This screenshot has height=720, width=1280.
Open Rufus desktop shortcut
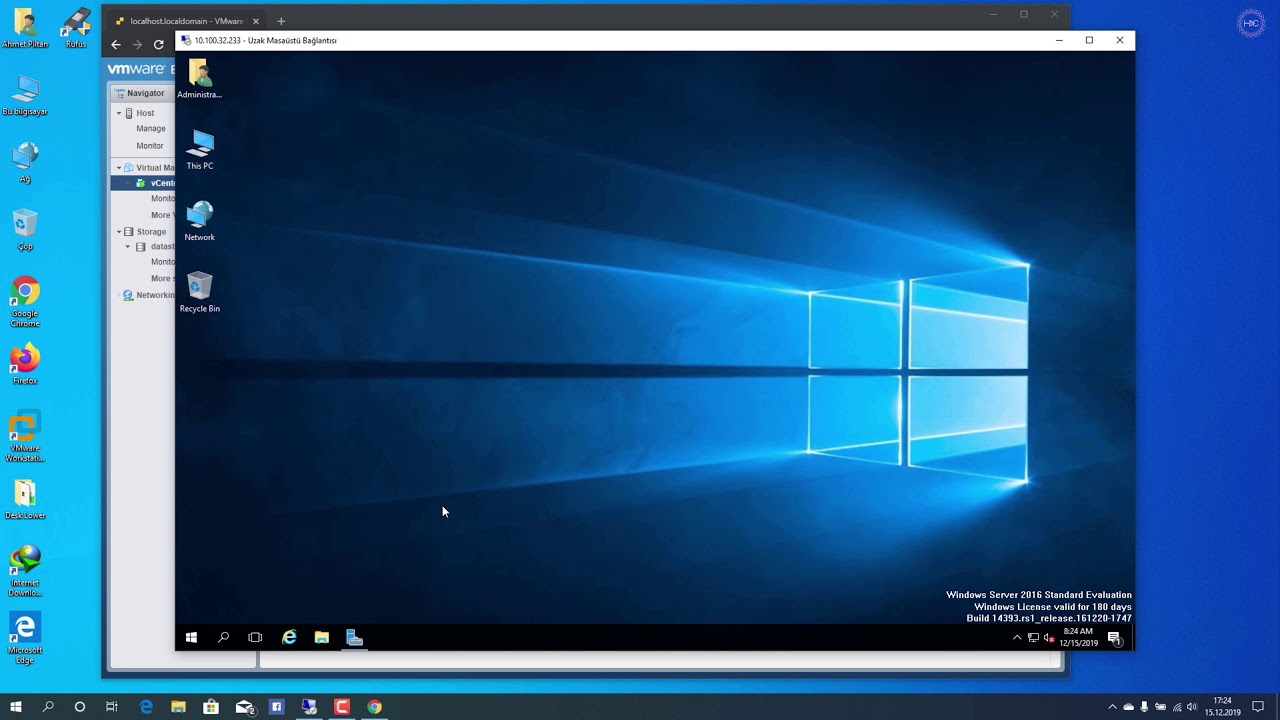76,29
